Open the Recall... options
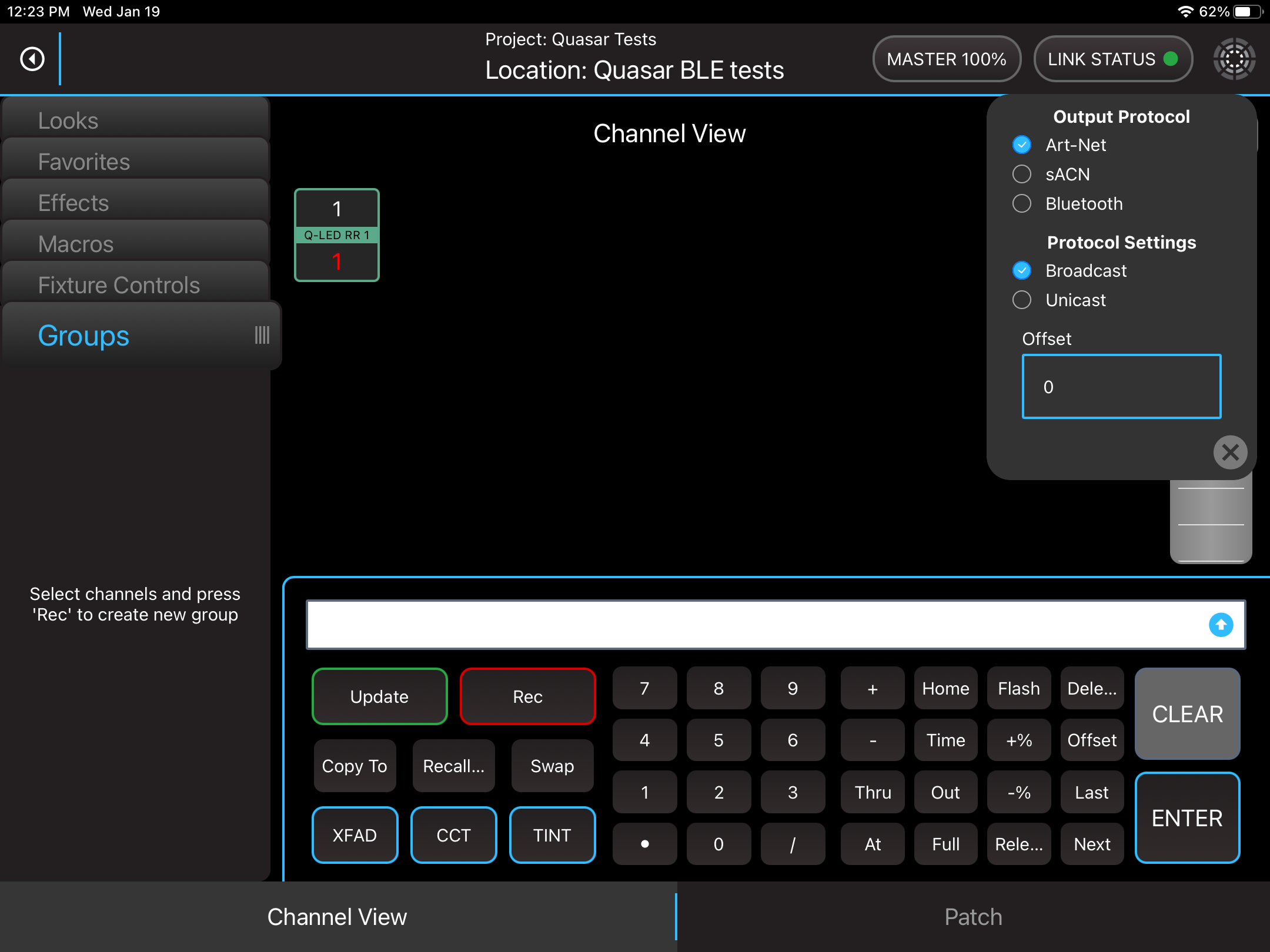 (x=453, y=766)
